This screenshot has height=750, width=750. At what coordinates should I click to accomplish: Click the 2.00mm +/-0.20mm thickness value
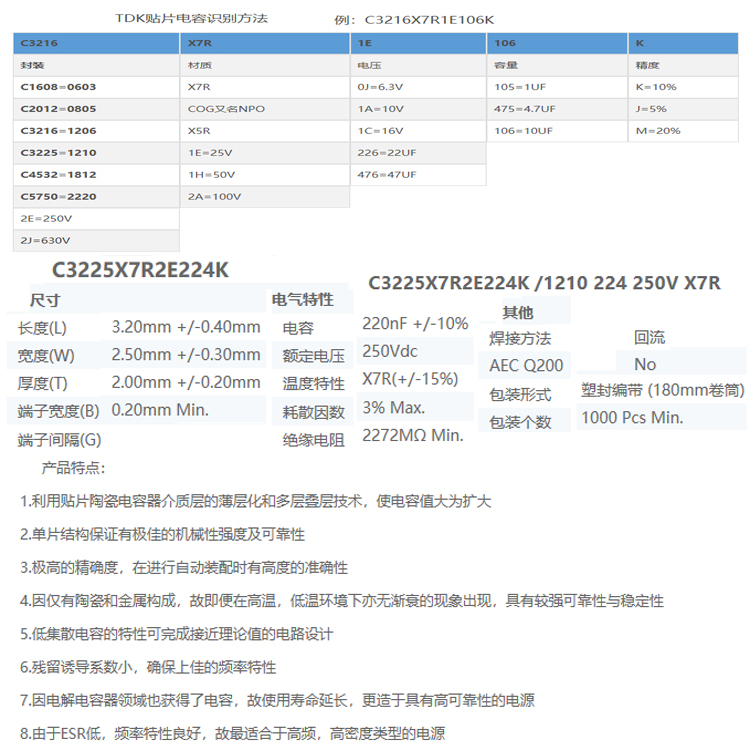point(186,383)
